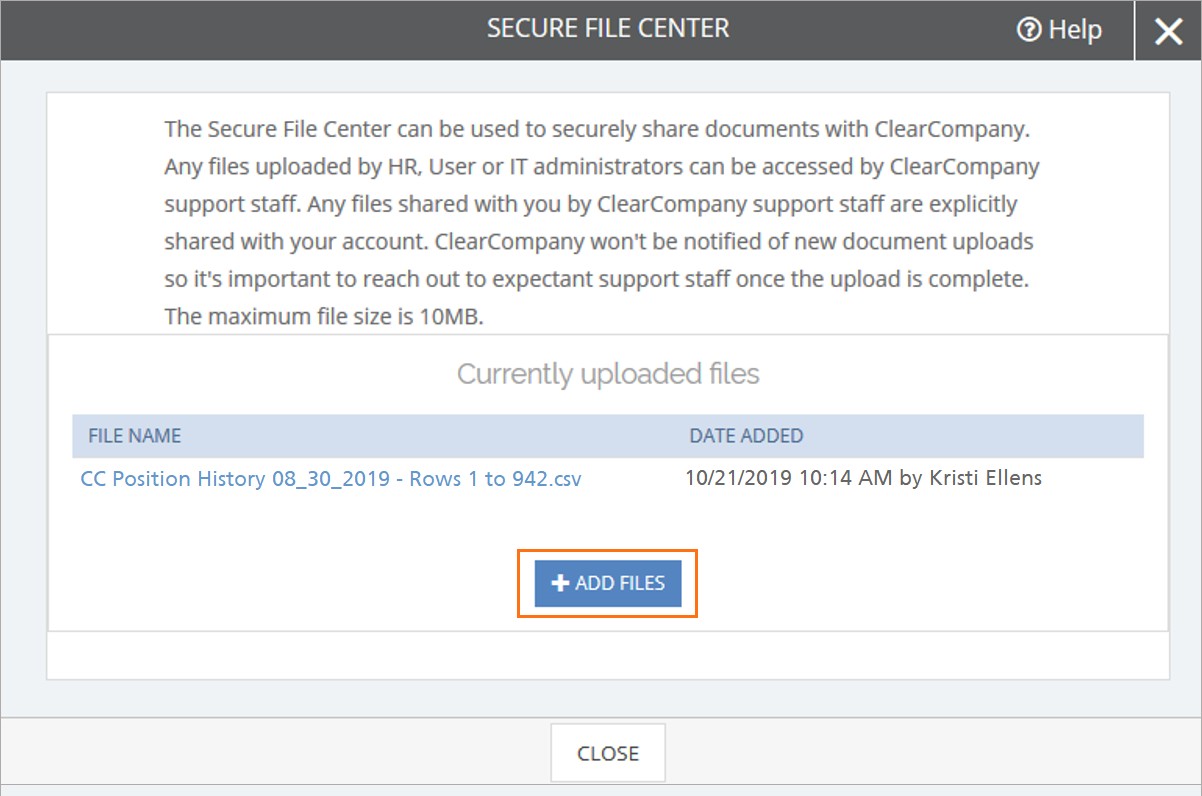
Task: Click the 10/21/2019 10:14 AM date entry
Action: [788, 478]
